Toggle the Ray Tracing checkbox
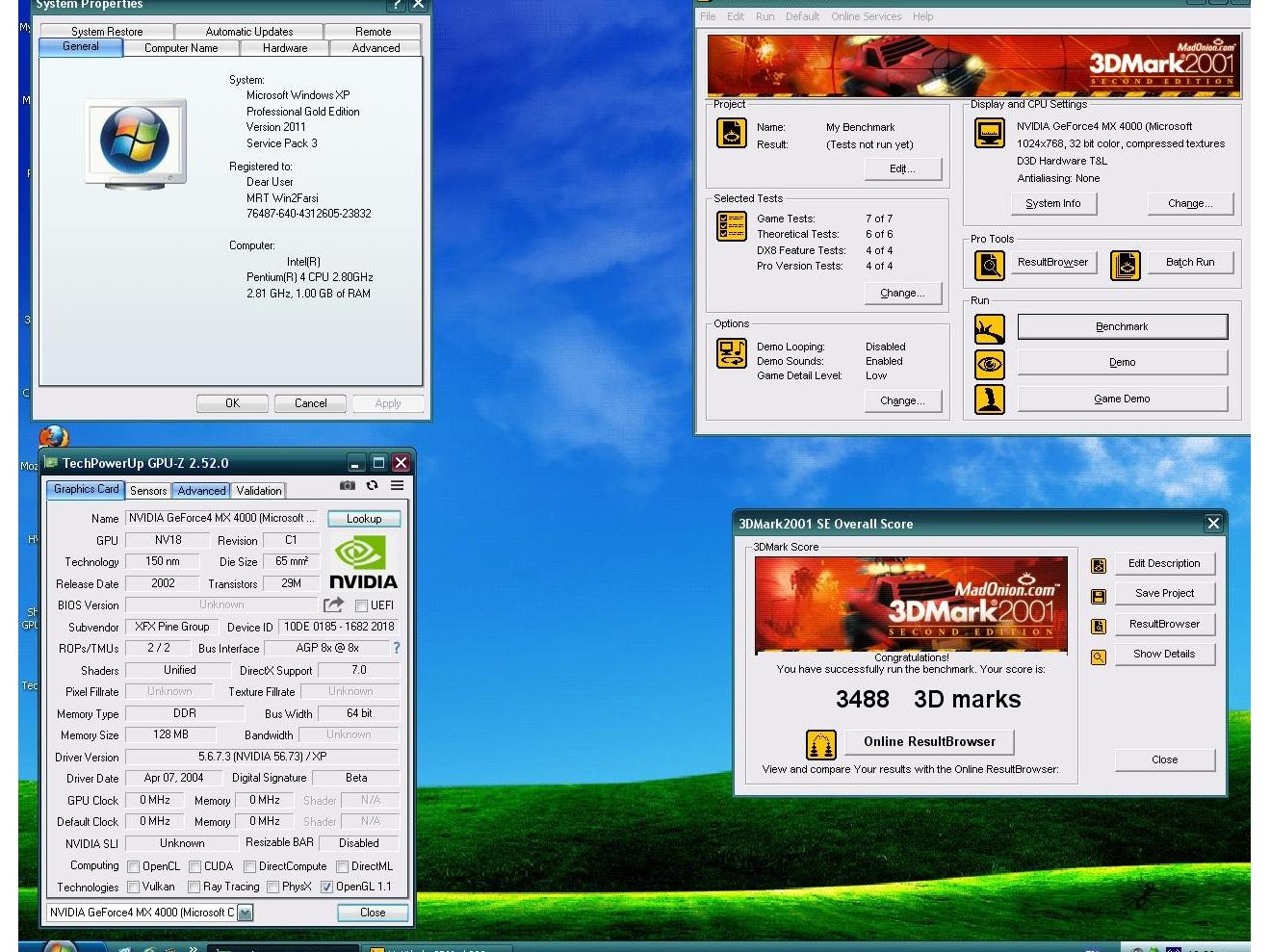 pos(194,887)
